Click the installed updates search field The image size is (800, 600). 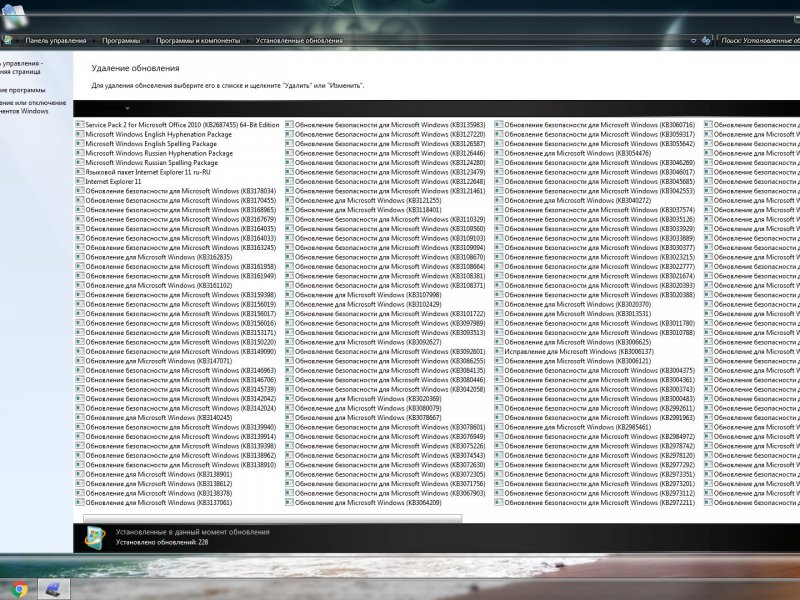[759, 40]
